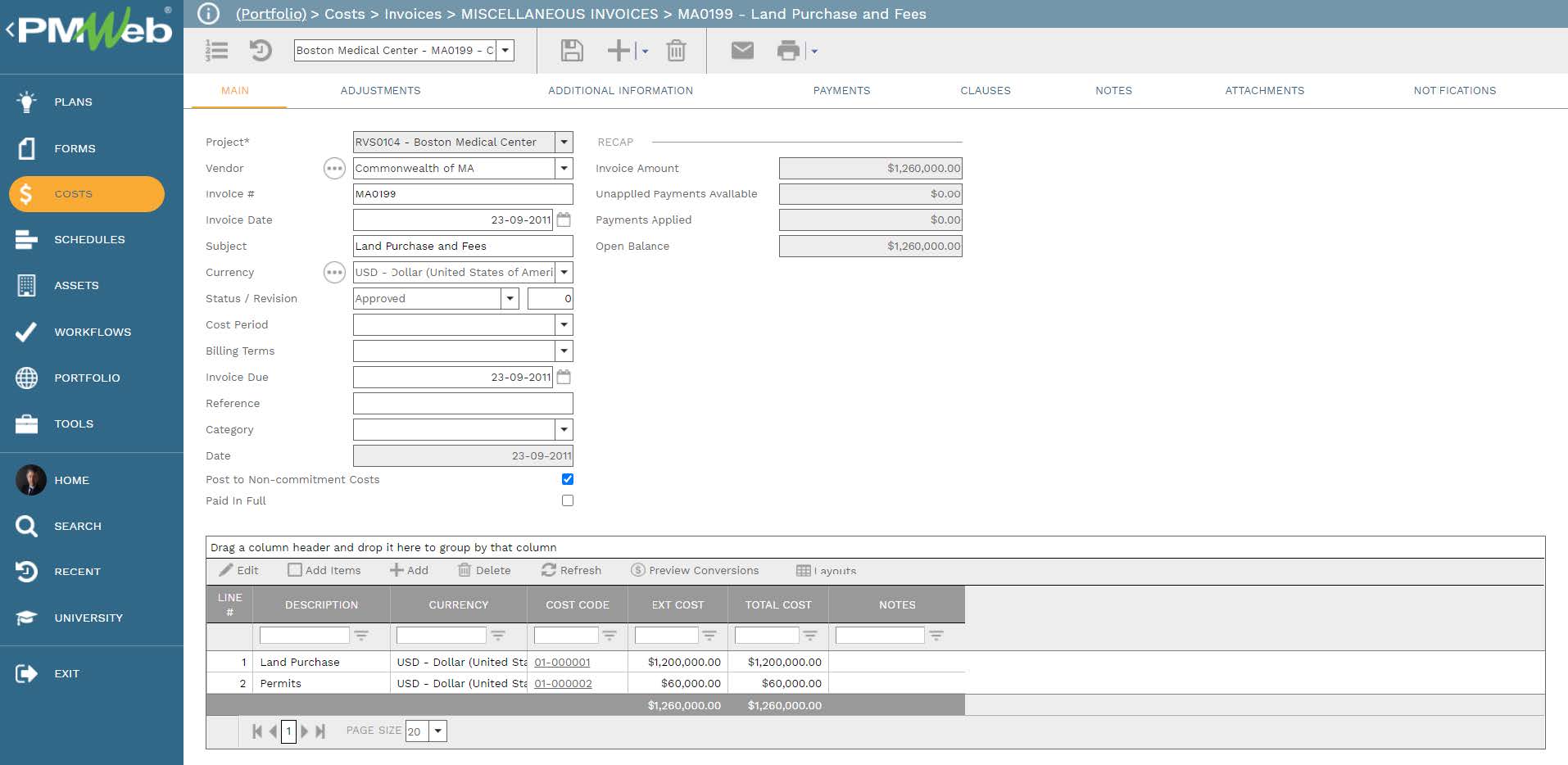Click the Invoice # input field
Screen dimensions: 1568x765
coord(463,194)
